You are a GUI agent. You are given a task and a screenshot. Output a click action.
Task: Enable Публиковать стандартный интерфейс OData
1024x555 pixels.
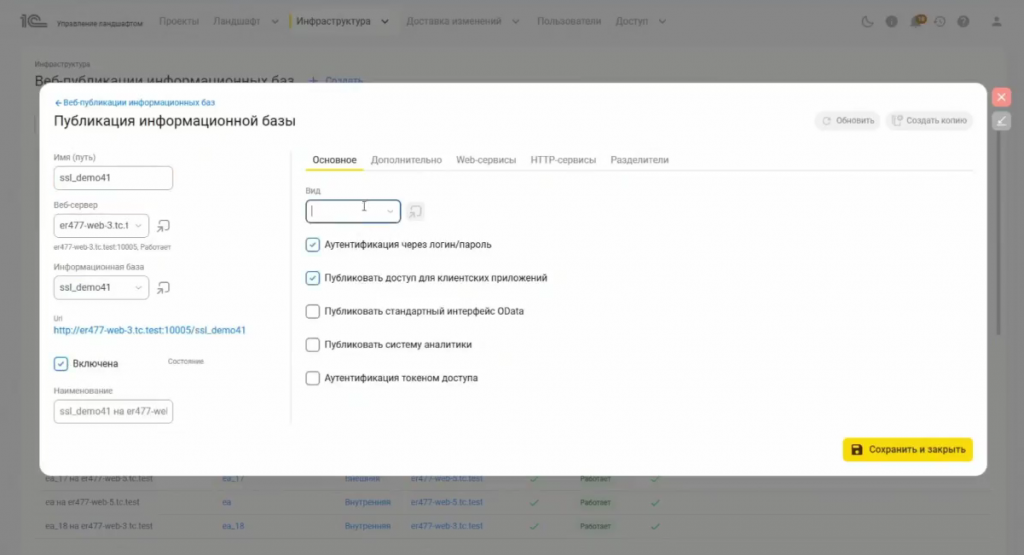pyautogui.click(x=313, y=311)
